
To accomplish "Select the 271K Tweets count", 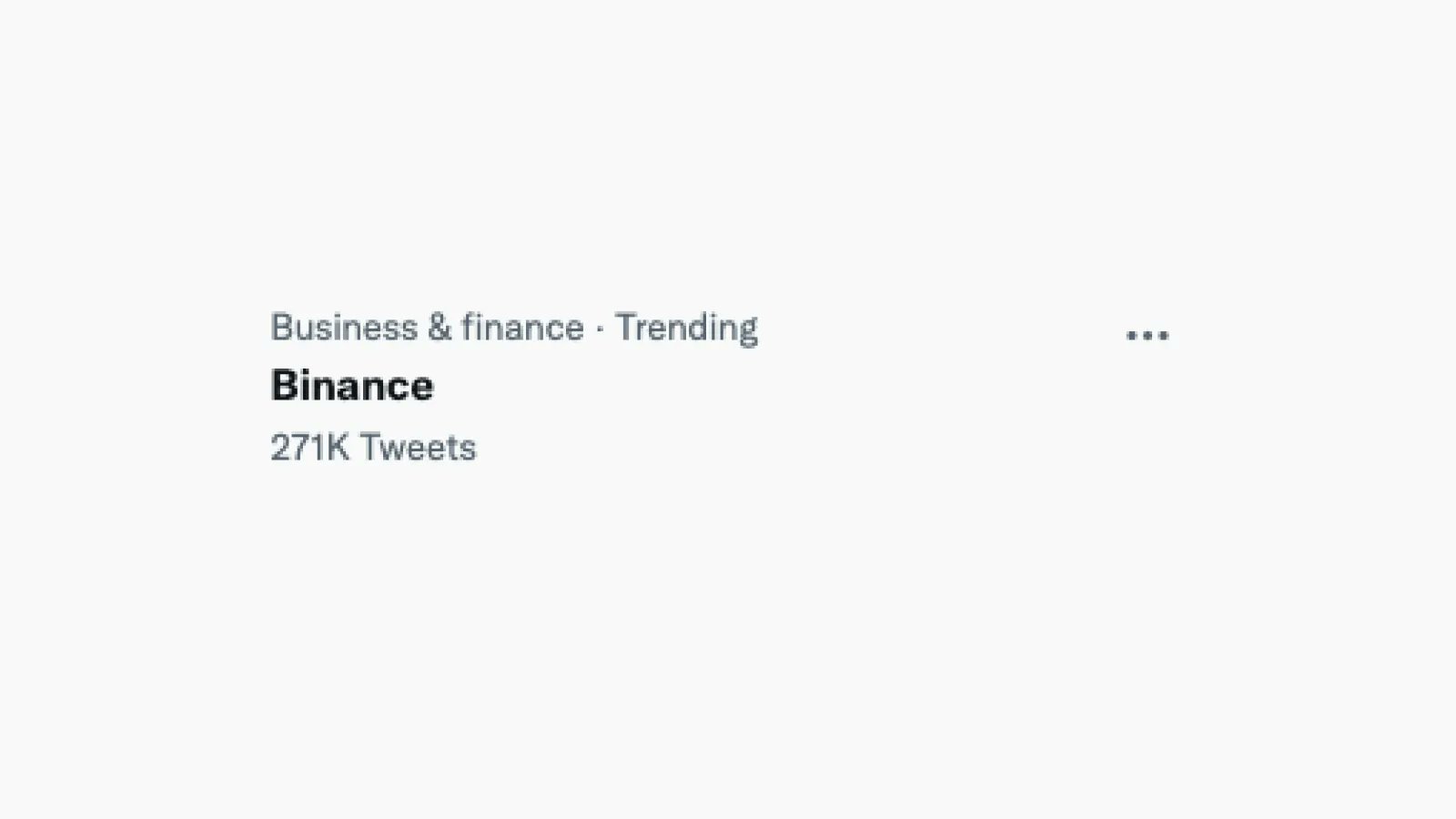I will tap(373, 448).
